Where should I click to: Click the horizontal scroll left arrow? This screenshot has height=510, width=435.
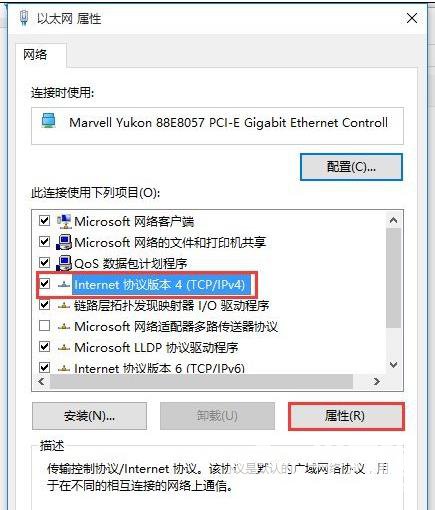[x=42, y=381]
